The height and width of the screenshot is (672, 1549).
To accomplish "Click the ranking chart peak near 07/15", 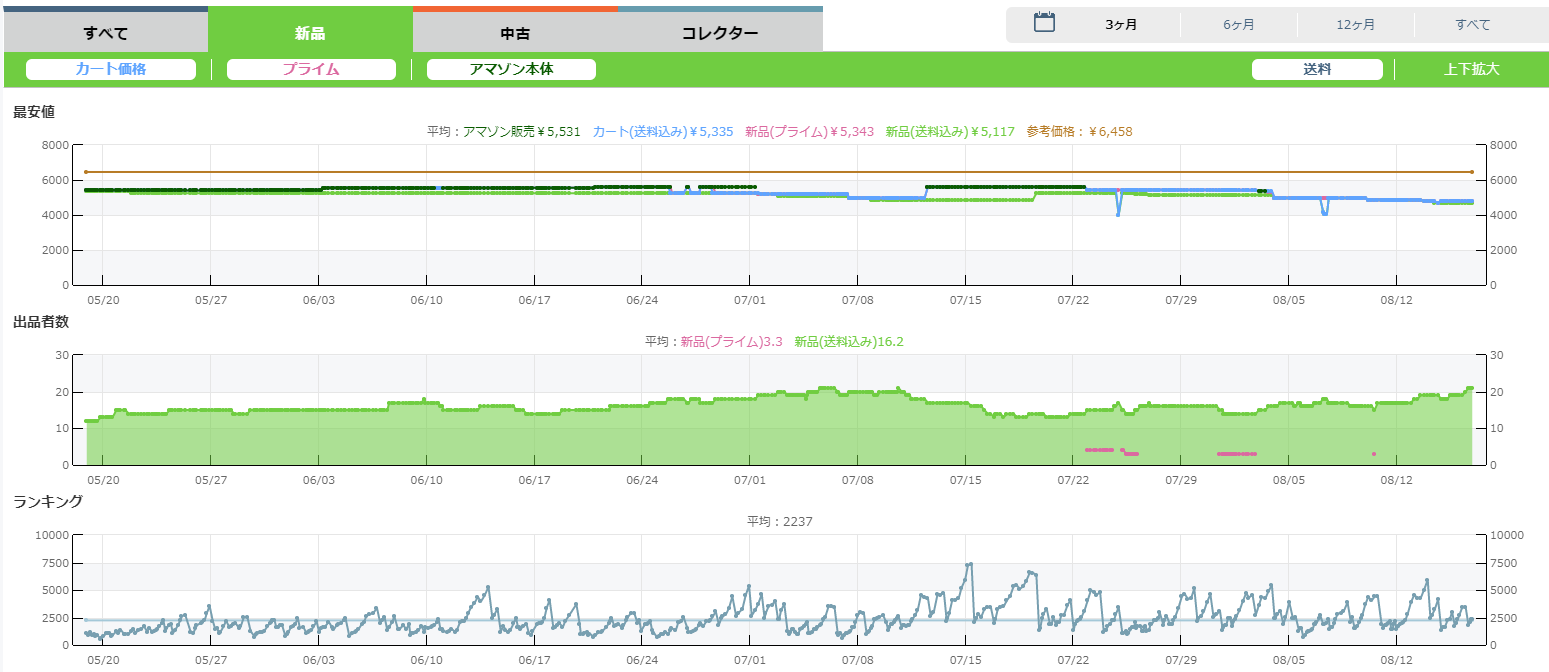I will [x=969, y=564].
